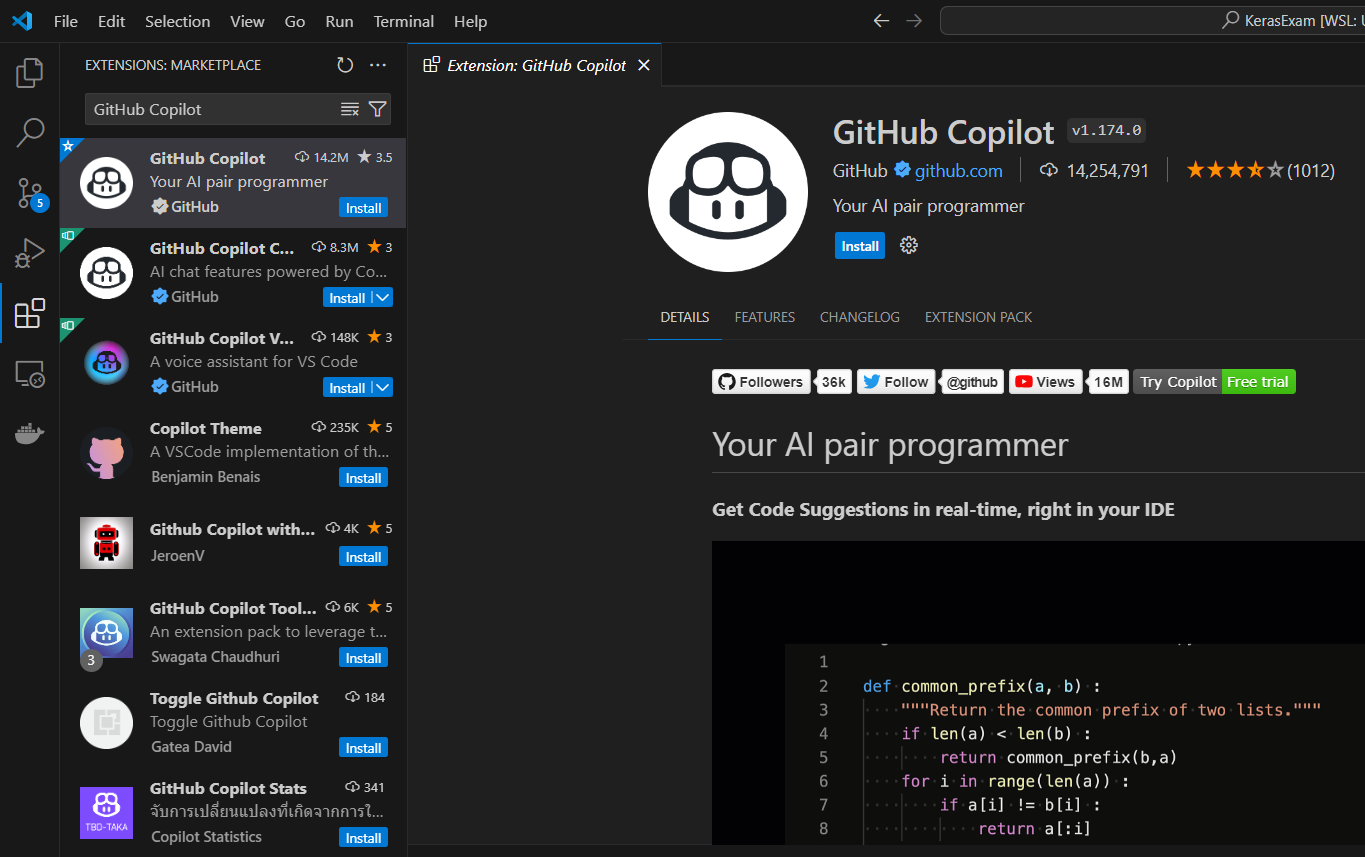Open the Search view
The height and width of the screenshot is (857, 1365).
(29, 132)
